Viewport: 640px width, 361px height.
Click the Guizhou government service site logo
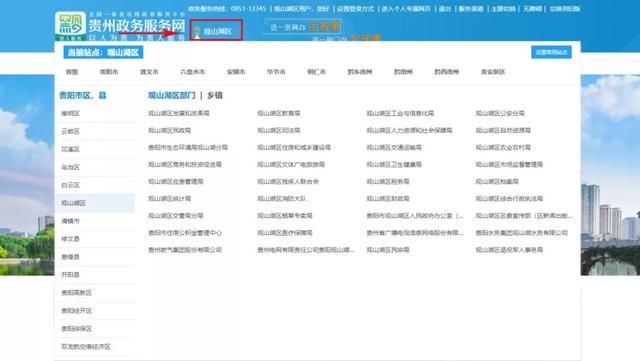(x=120, y=27)
